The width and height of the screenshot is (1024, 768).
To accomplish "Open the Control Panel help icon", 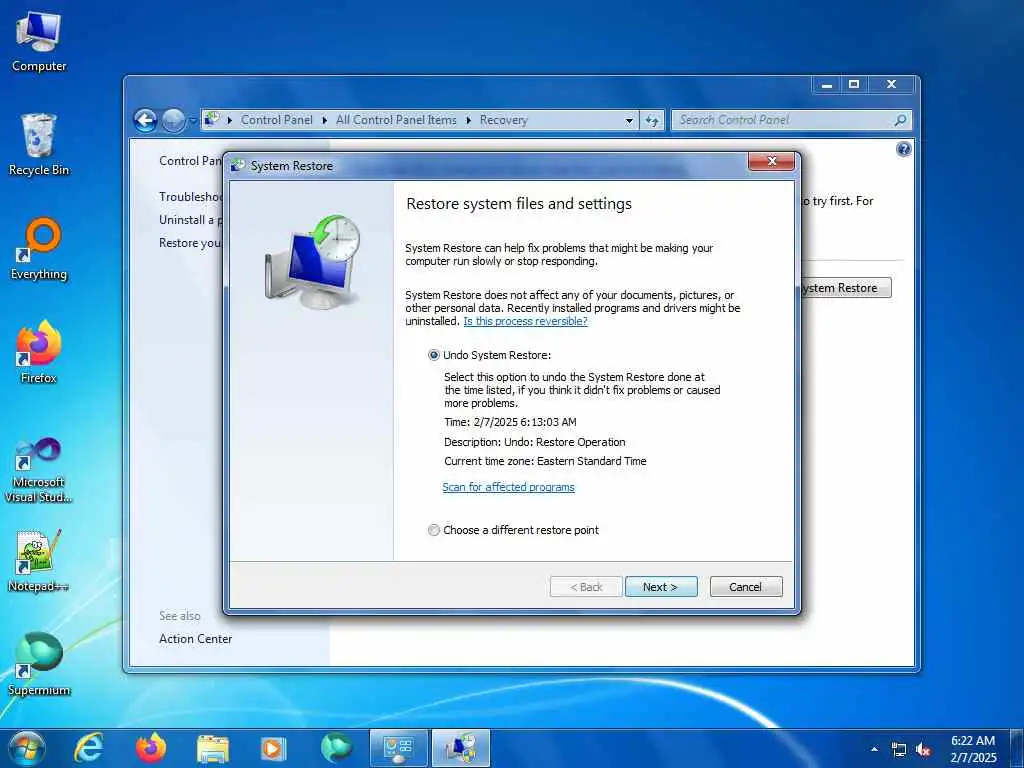I will pyautogui.click(x=903, y=150).
